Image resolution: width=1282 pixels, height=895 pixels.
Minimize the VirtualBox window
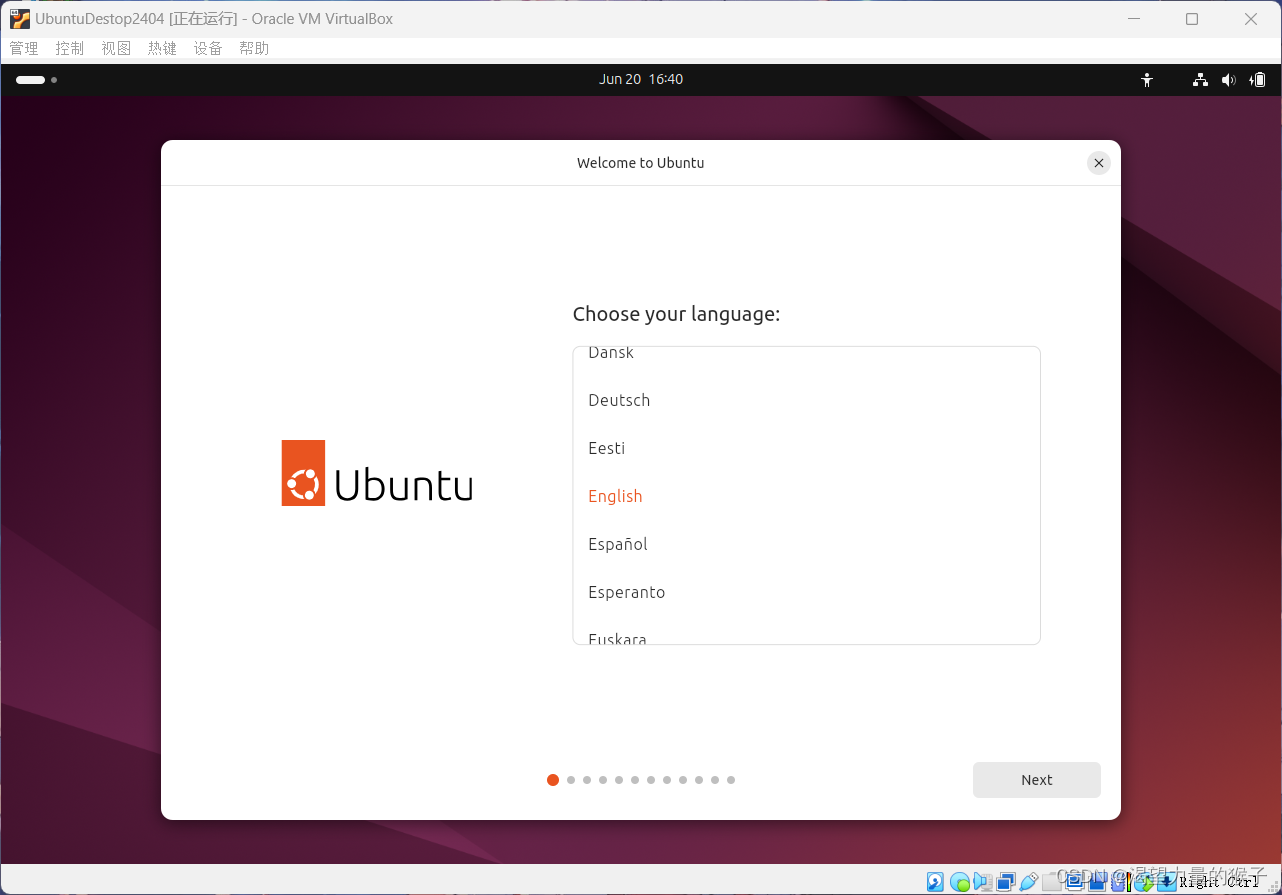[x=1133, y=19]
